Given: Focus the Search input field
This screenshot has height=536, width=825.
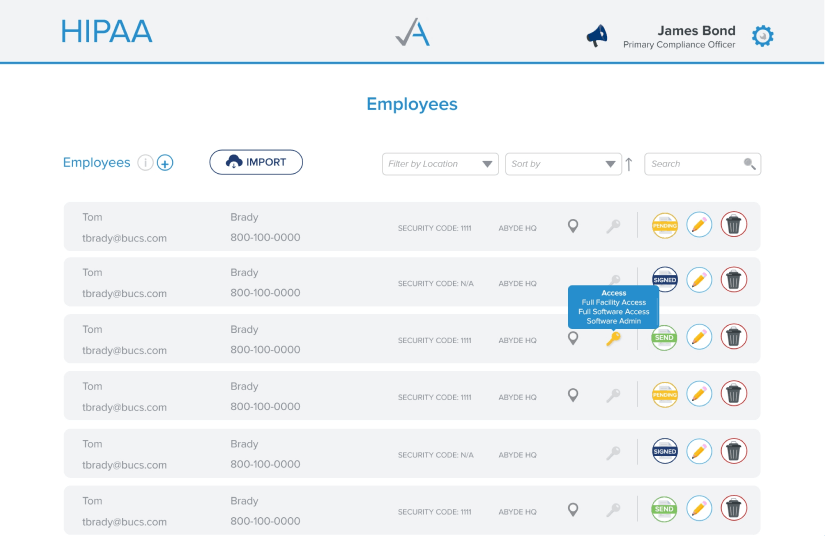Looking at the screenshot, I should (702, 164).
